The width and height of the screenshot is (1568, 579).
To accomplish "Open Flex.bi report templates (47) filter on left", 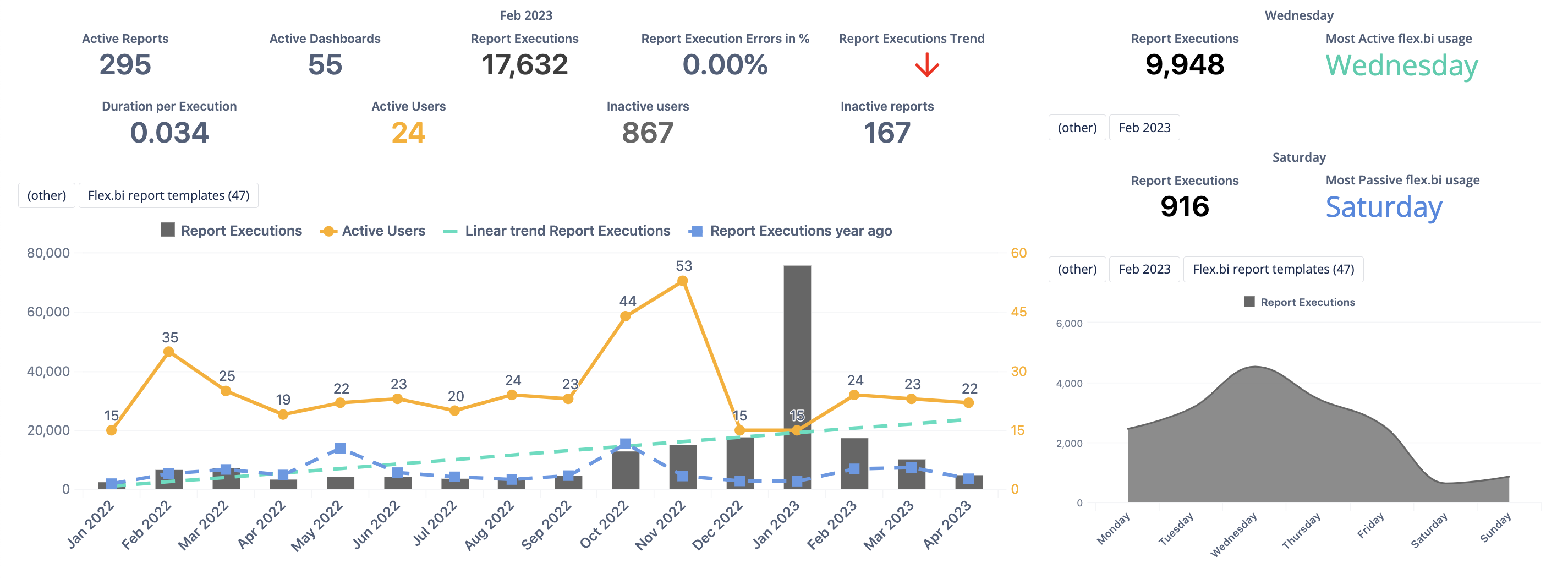I will (168, 195).
